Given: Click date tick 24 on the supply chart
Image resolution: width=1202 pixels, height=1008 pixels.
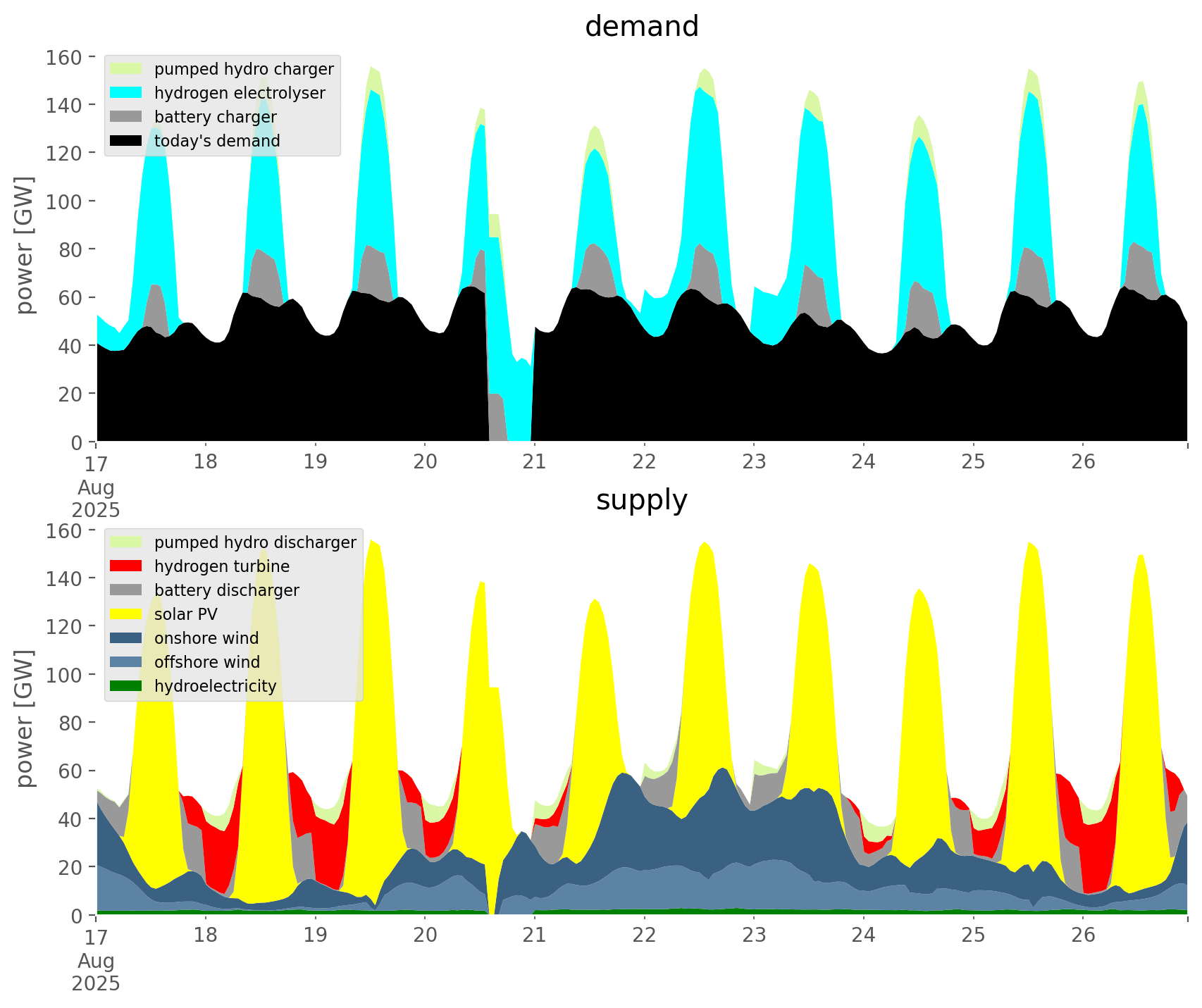Looking at the screenshot, I should [x=864, y=935].
